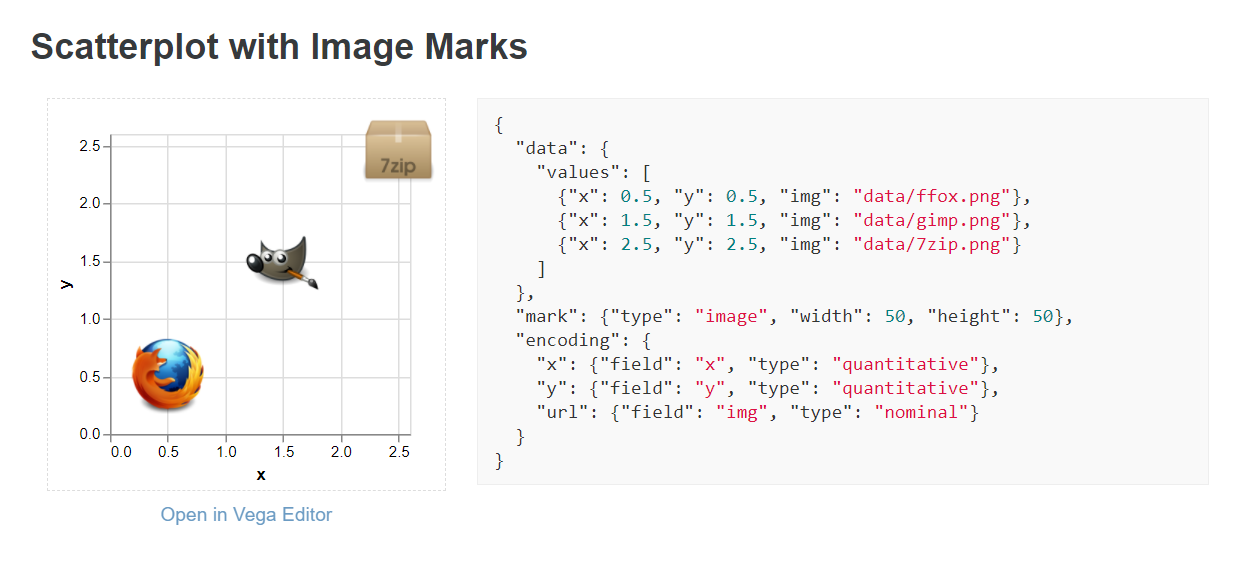Click the "nominal" value in the code
The image size is (1253, 587).
(x=921, y=412)
